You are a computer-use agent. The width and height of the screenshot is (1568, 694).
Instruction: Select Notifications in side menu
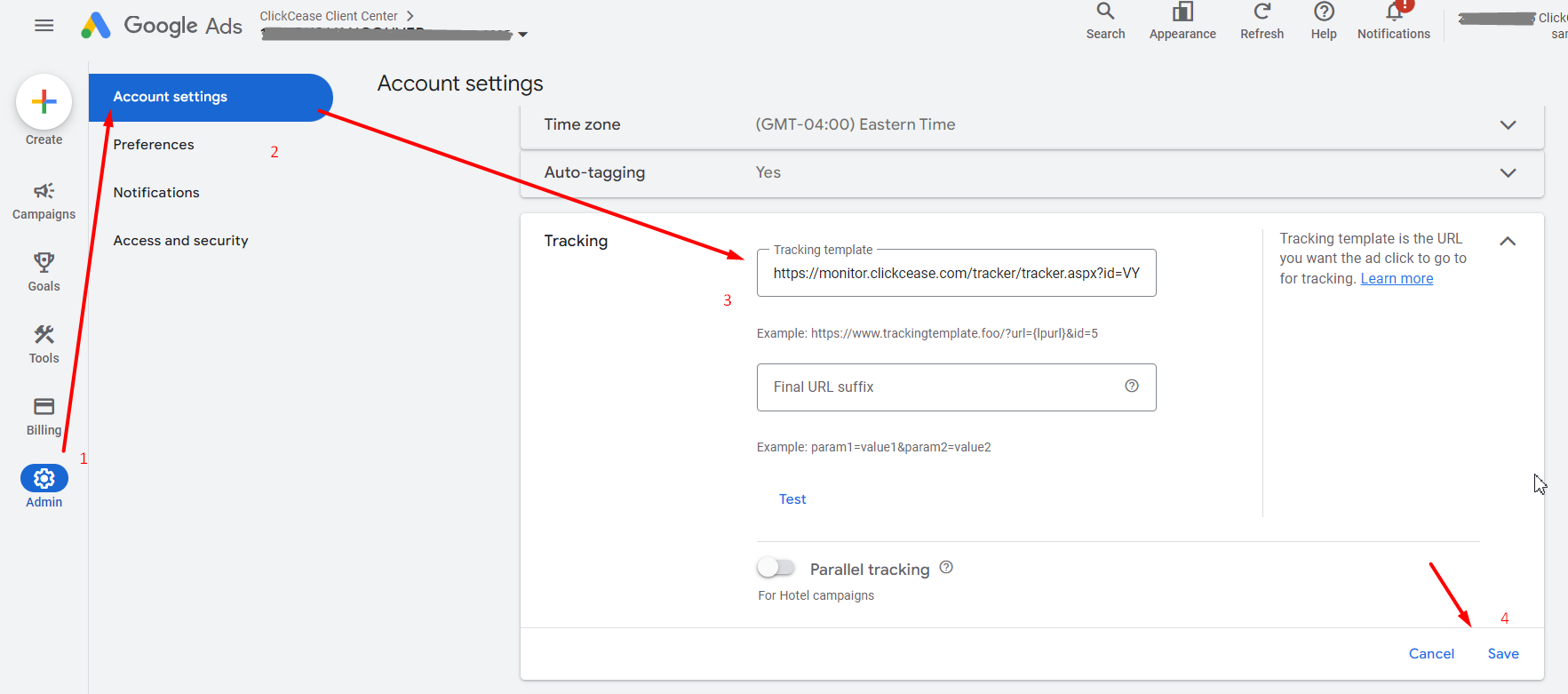coord(156,193)
